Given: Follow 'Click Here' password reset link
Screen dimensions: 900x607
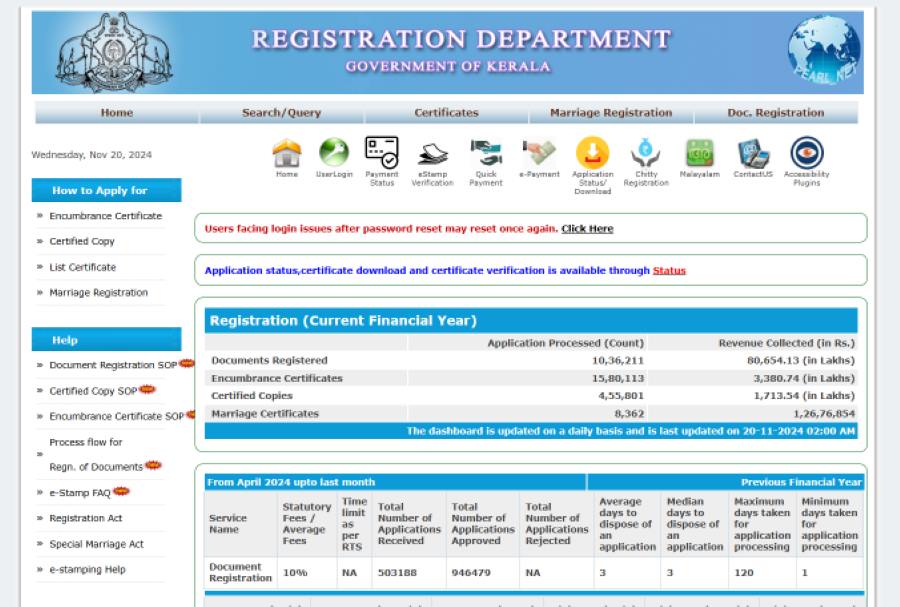Looking at the screenshot, I should [x=587, y=228].
